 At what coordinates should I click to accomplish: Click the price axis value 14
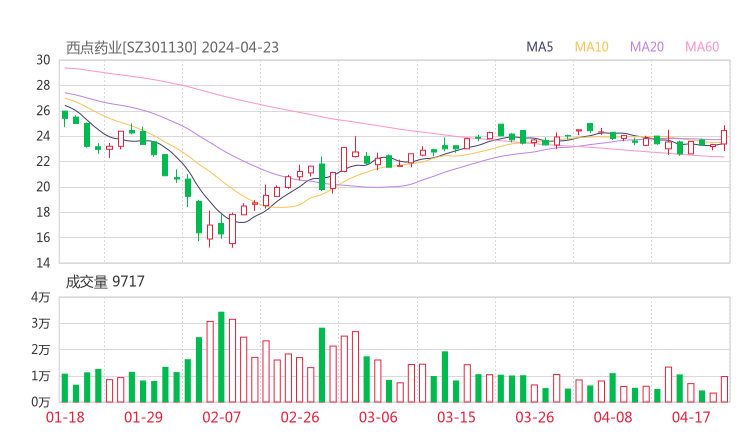[43, 263]
